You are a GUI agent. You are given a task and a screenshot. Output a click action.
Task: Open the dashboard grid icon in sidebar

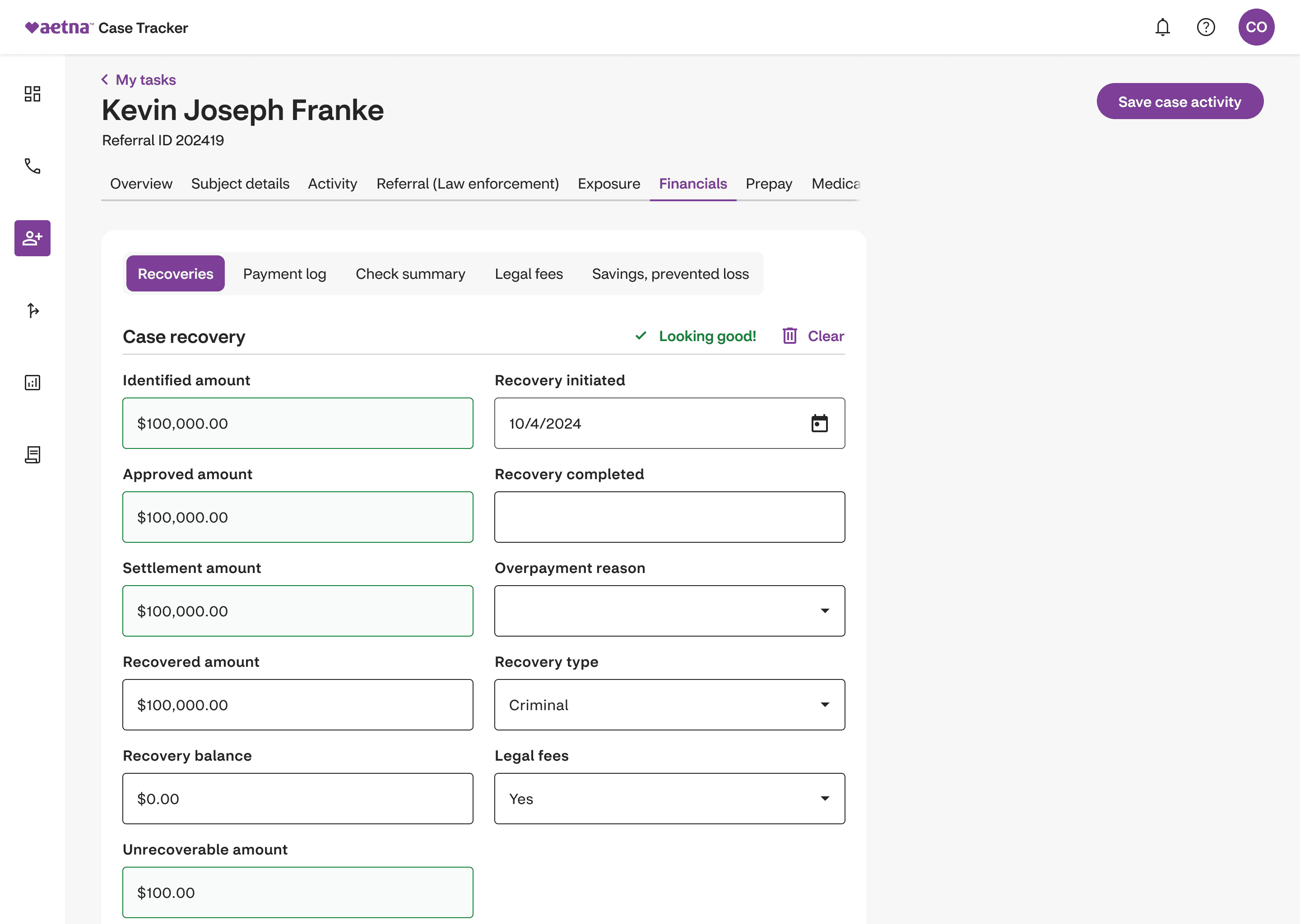click(32, 94)
